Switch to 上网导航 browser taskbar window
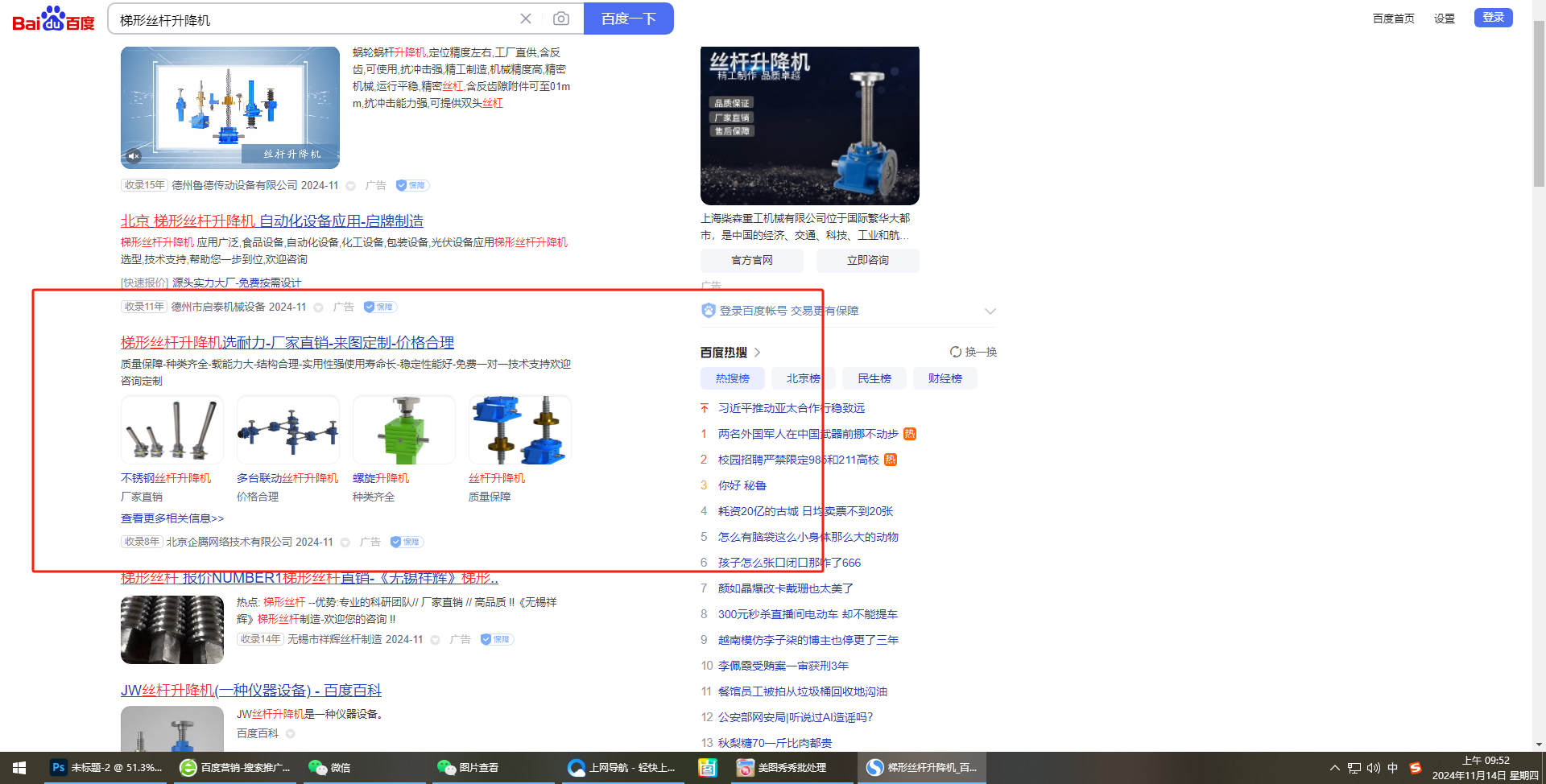The image size is (1546, 784). [x=622, y=768]
